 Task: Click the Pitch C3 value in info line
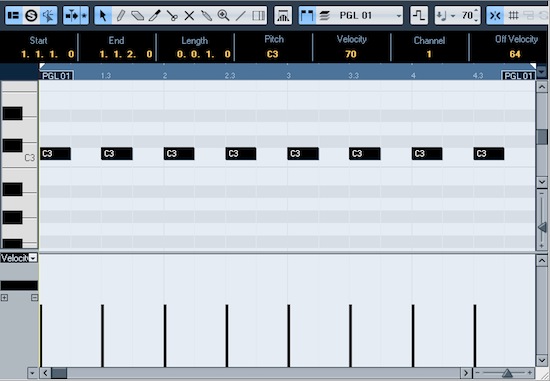coord(272,54)
